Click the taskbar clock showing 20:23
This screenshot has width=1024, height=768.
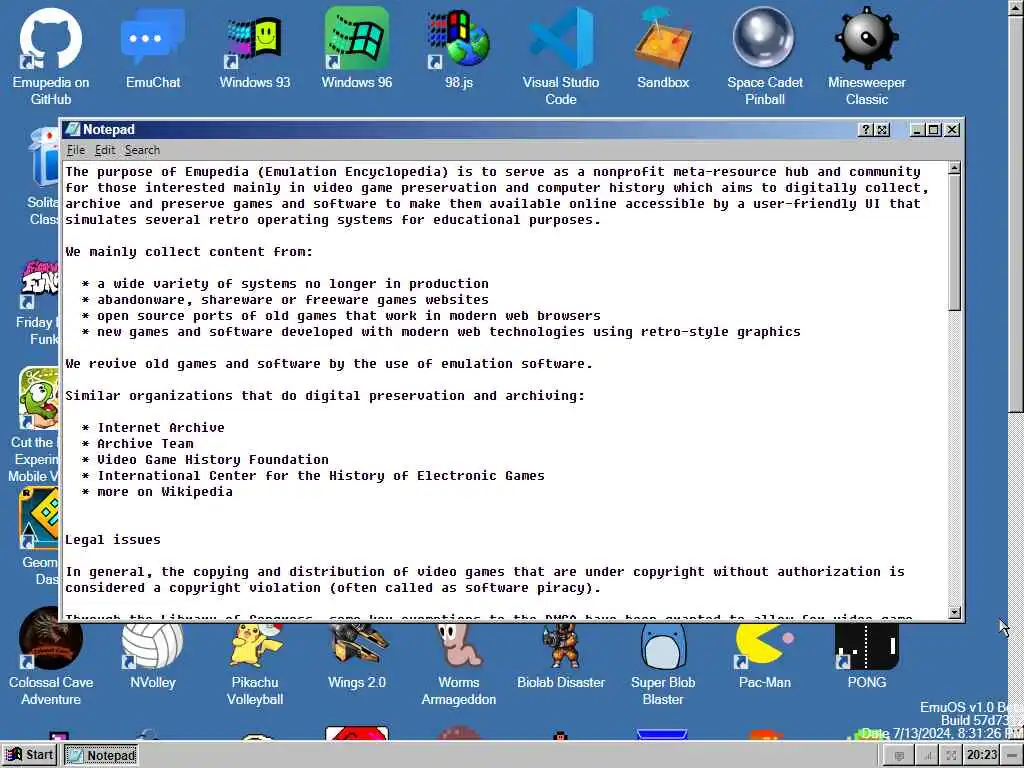982,755
